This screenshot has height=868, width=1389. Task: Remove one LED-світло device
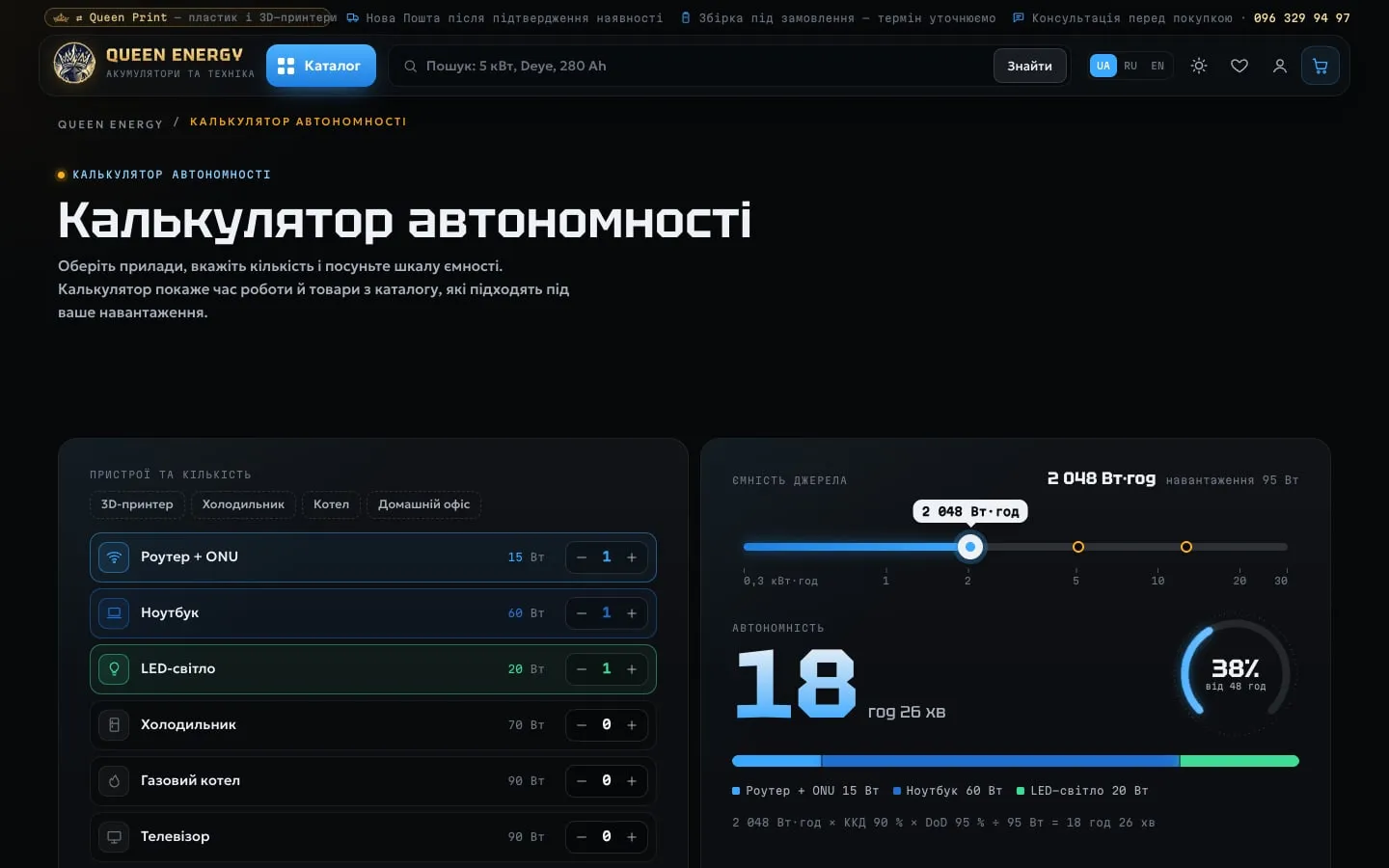coord(582,669)
